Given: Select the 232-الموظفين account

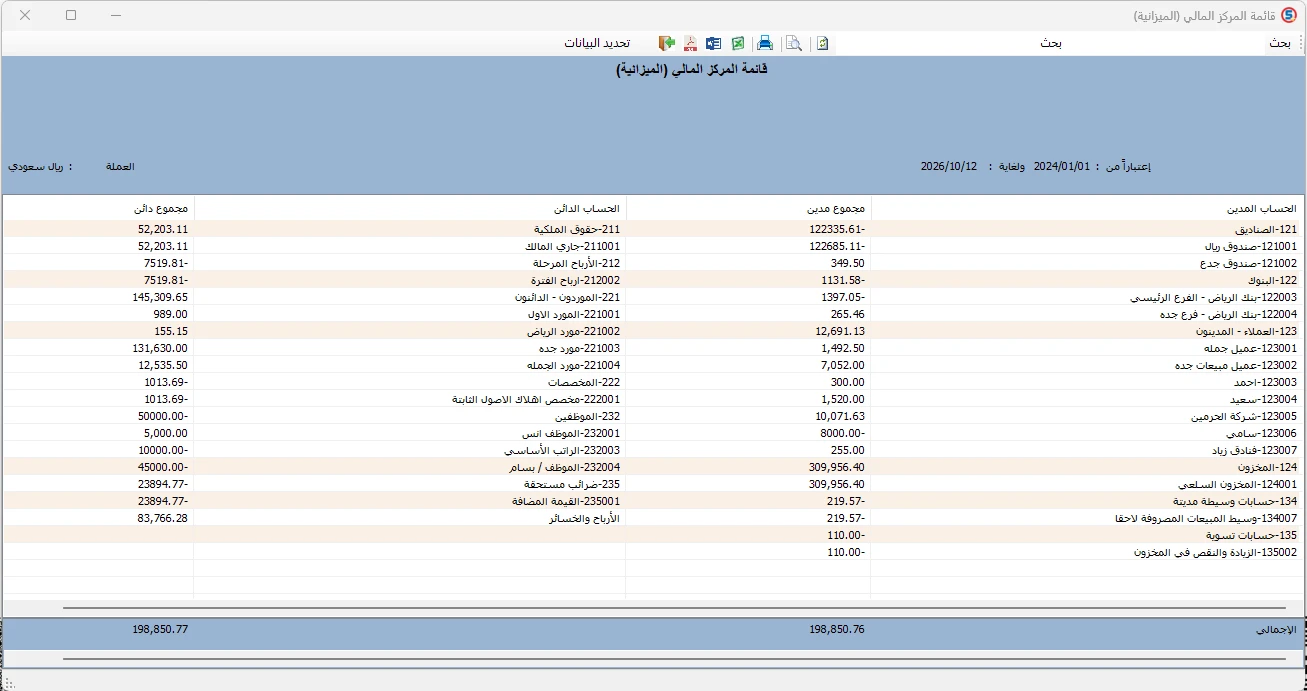Looking at the screenshot, I should [x=586, y=416].
